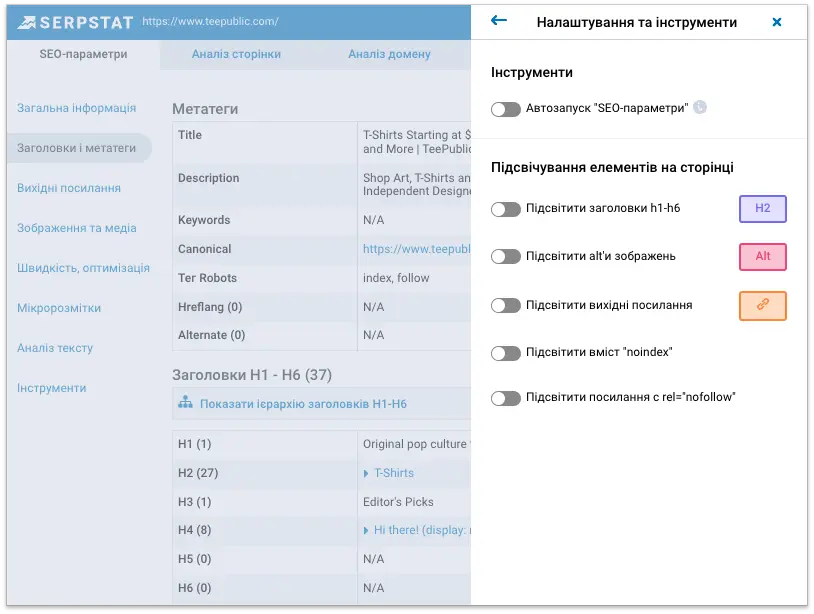
Task: Enable Підсвітити вихідні посилання toggle
Action: (506, 305)
